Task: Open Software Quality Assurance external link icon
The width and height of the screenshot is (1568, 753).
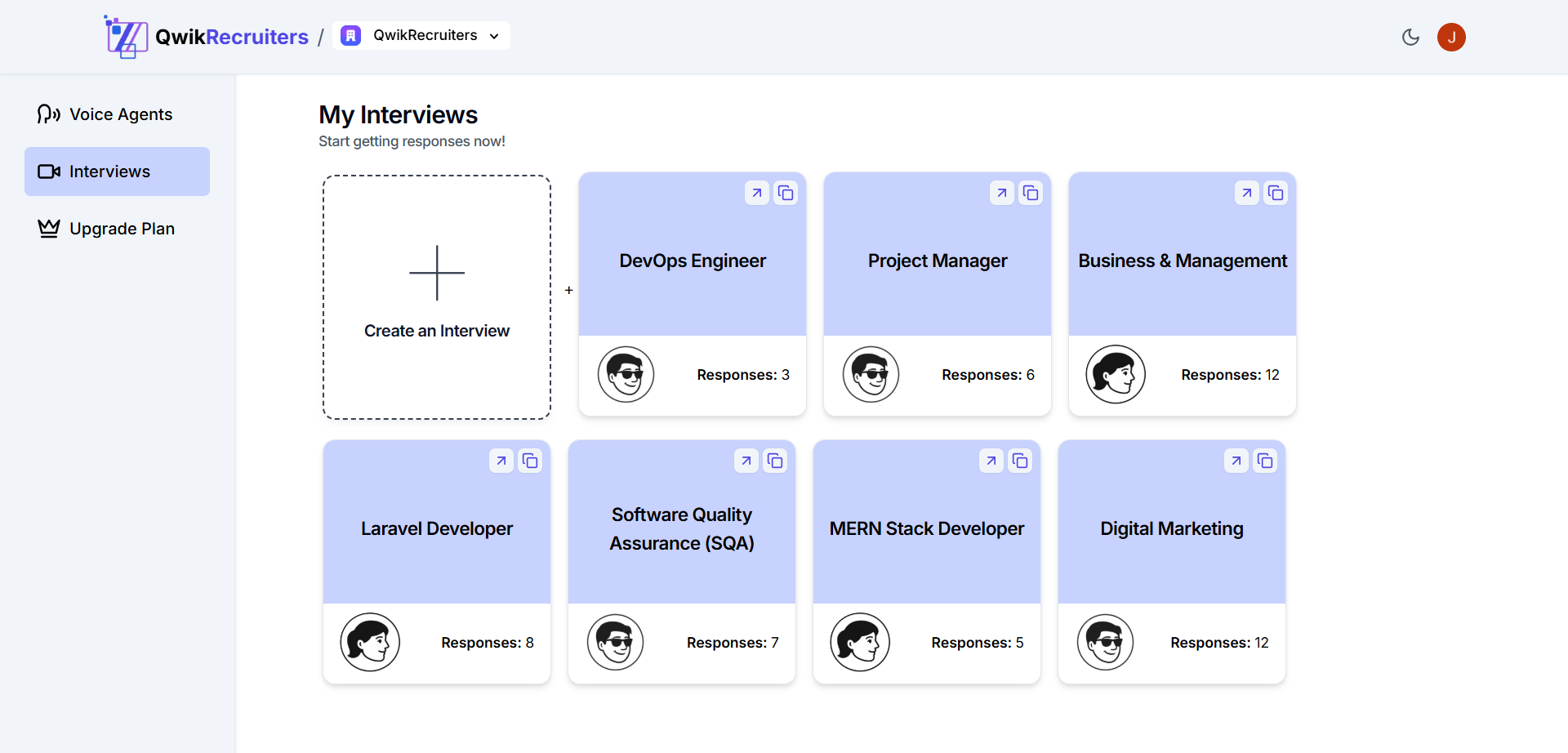Action: pyautogui.click(x=746, y=461)
